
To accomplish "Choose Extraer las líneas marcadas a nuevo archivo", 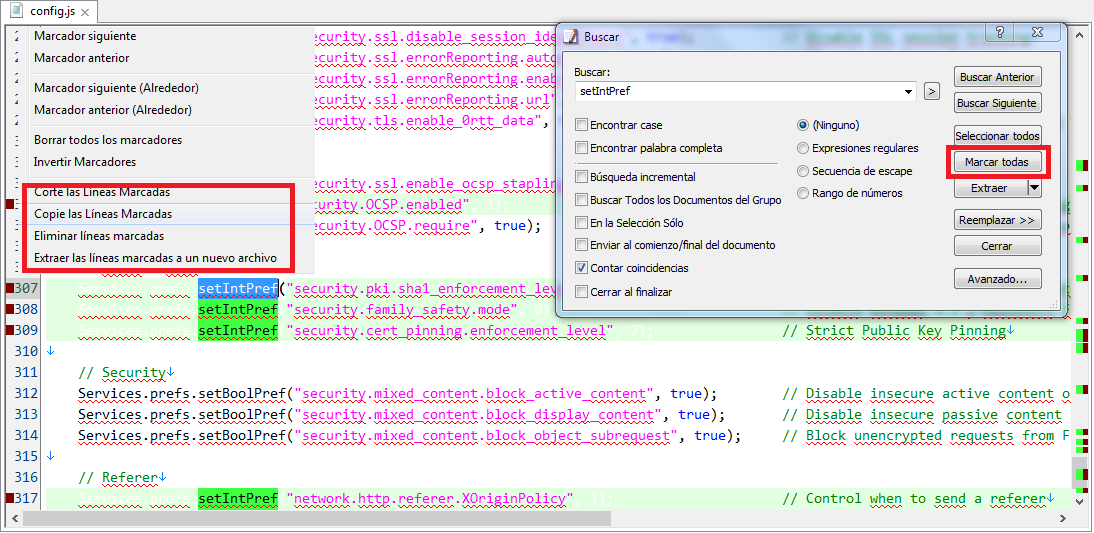I will click(x=156, y=258).
